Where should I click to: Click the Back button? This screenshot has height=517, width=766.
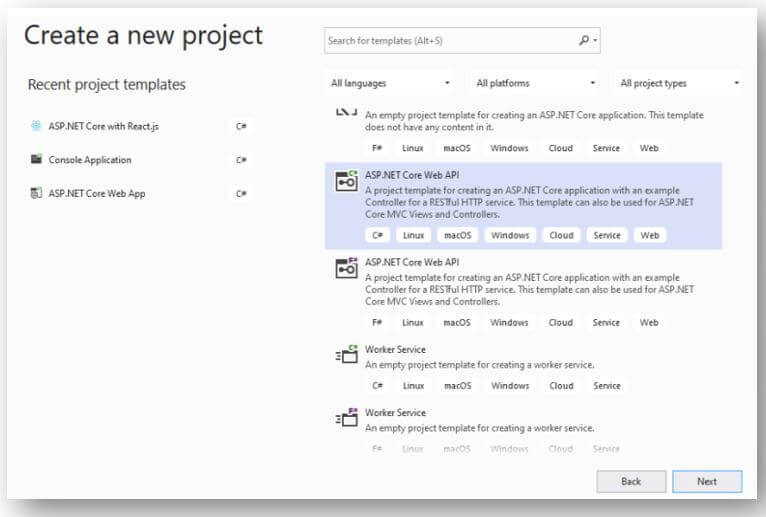(631, 481)
